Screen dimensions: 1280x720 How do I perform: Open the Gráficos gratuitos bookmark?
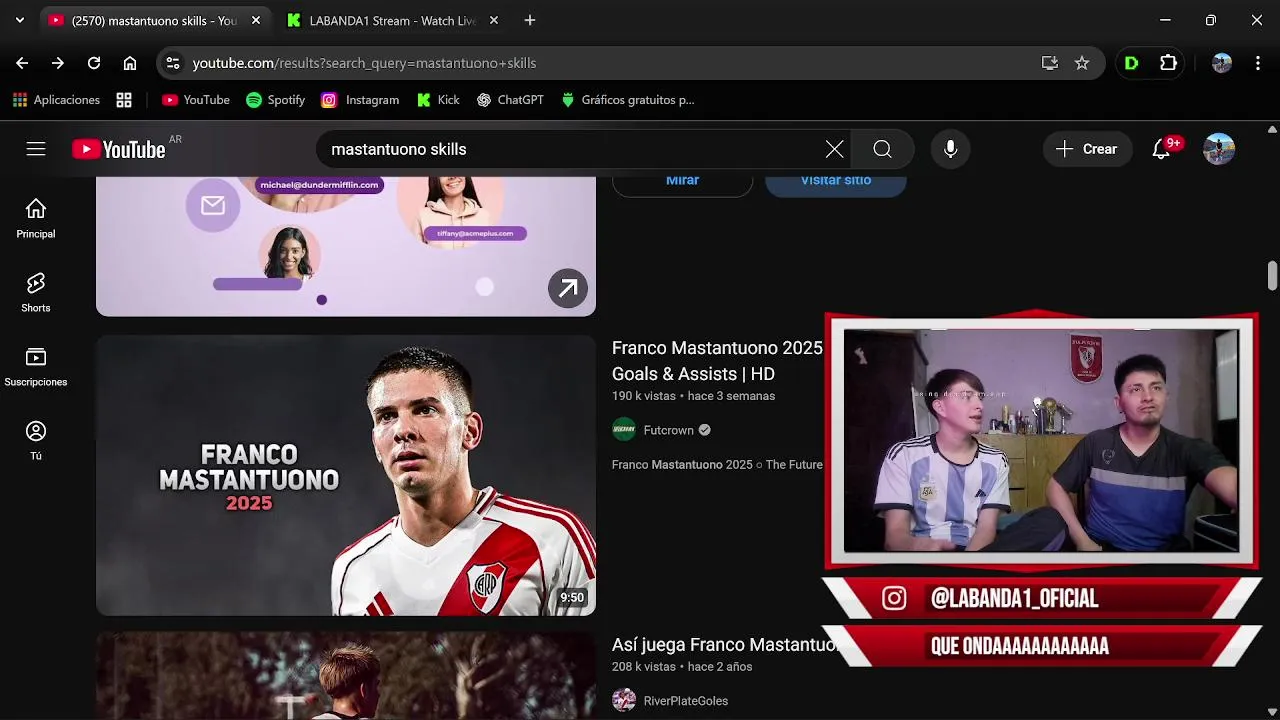pos(627,100)
